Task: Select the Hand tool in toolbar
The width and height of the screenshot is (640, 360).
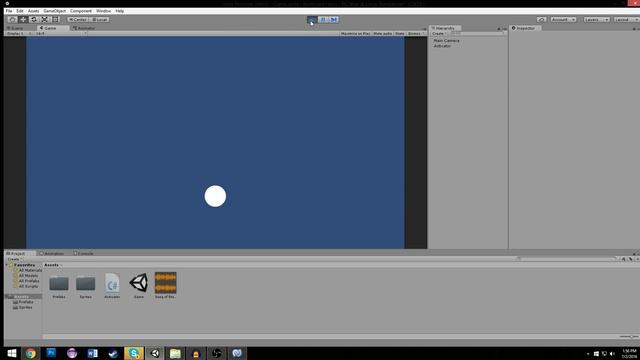Action: (x=12, y=20)
